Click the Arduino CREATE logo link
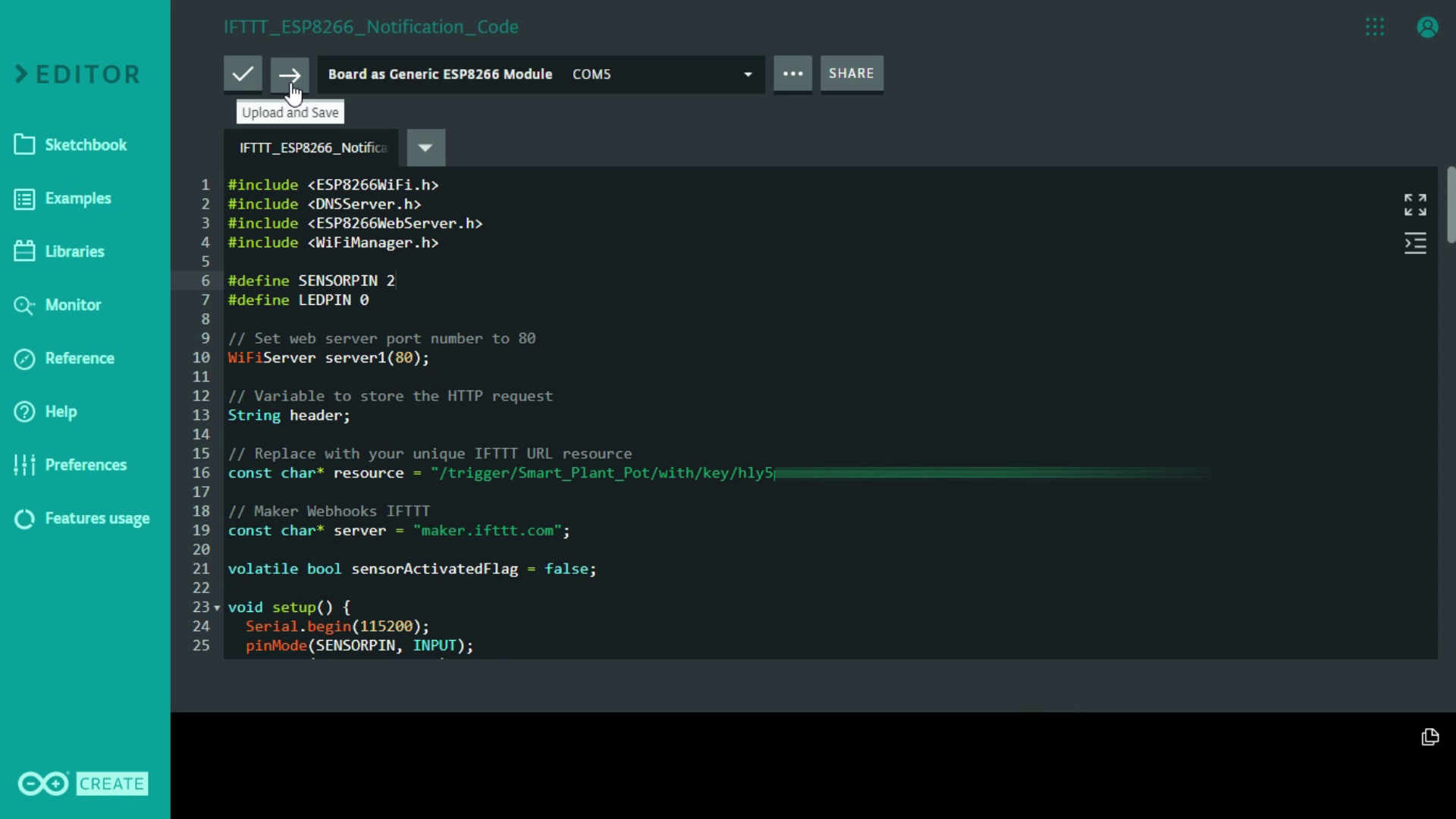 83,783
